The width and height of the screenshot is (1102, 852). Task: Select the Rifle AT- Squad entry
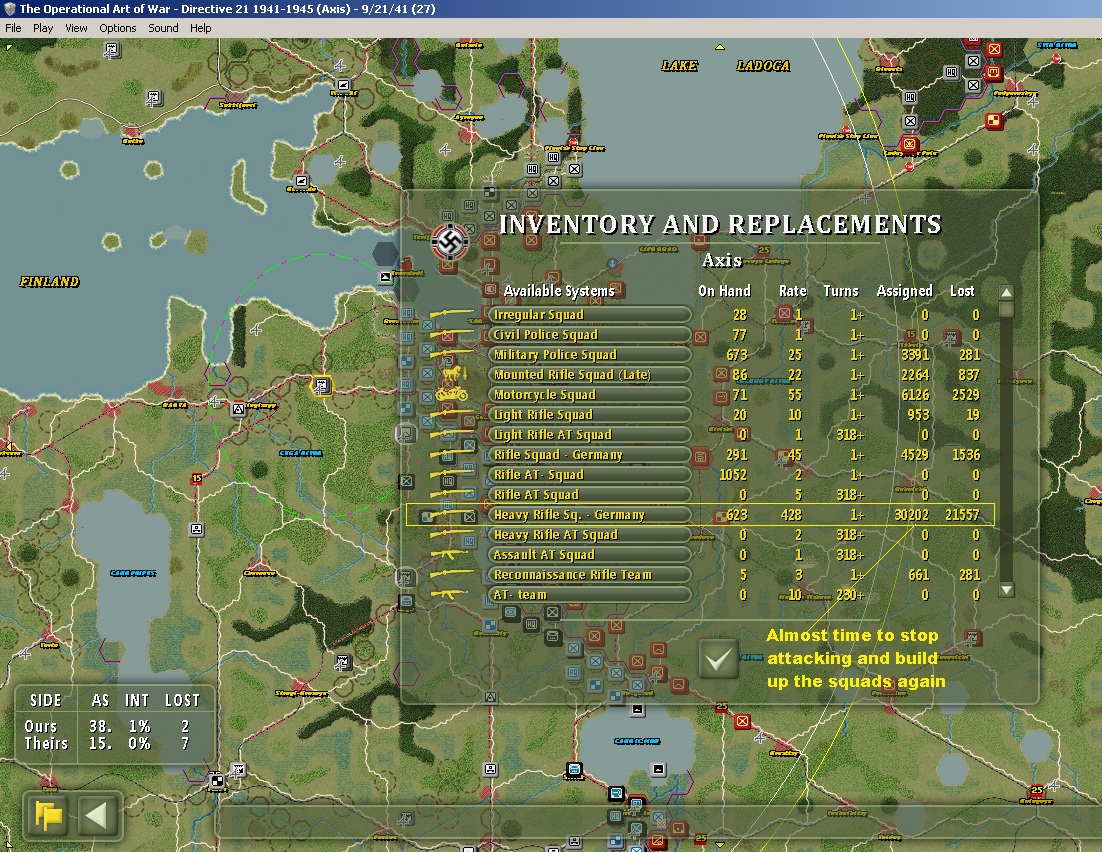coord(589,475)
